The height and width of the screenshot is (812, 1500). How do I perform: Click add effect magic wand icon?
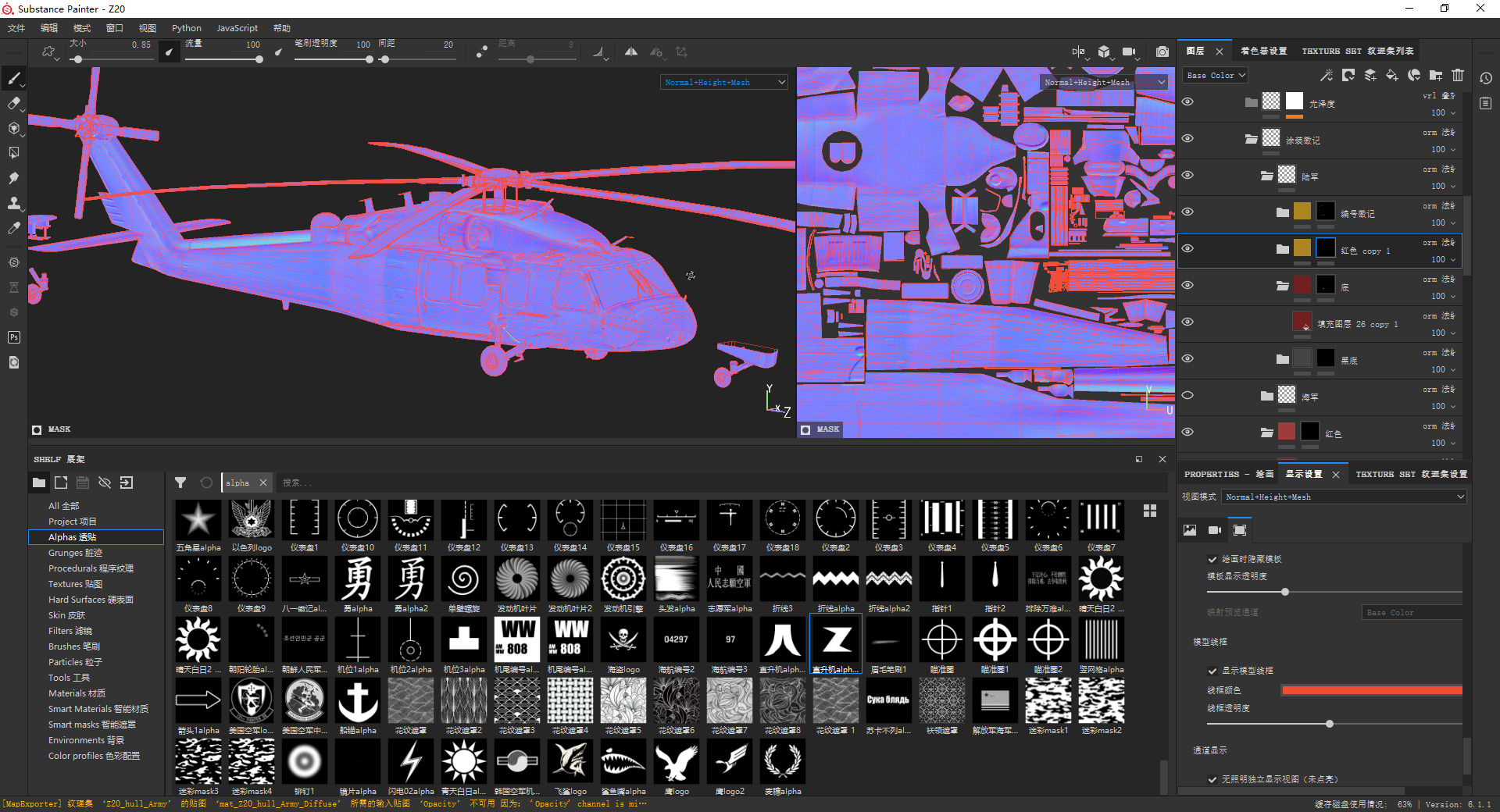(x=1327, y=75)
